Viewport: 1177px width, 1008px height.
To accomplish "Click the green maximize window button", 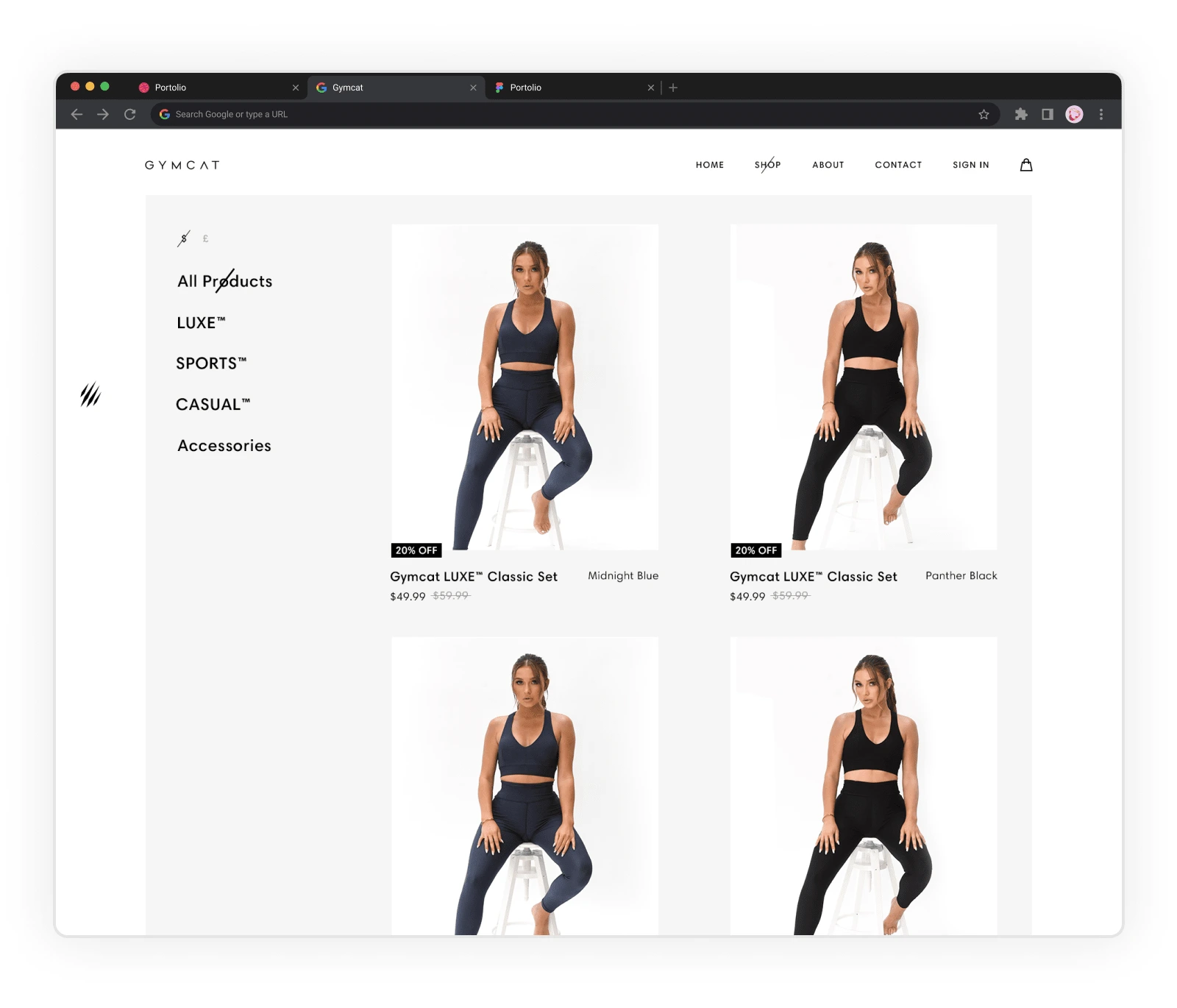I will point(104,86).
